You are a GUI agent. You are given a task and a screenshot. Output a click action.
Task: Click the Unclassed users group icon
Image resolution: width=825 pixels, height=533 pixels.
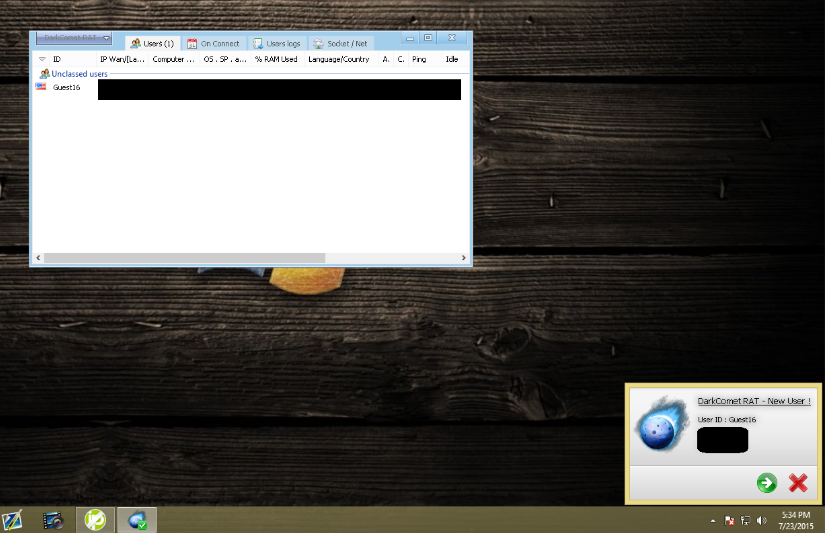(45, 74)
